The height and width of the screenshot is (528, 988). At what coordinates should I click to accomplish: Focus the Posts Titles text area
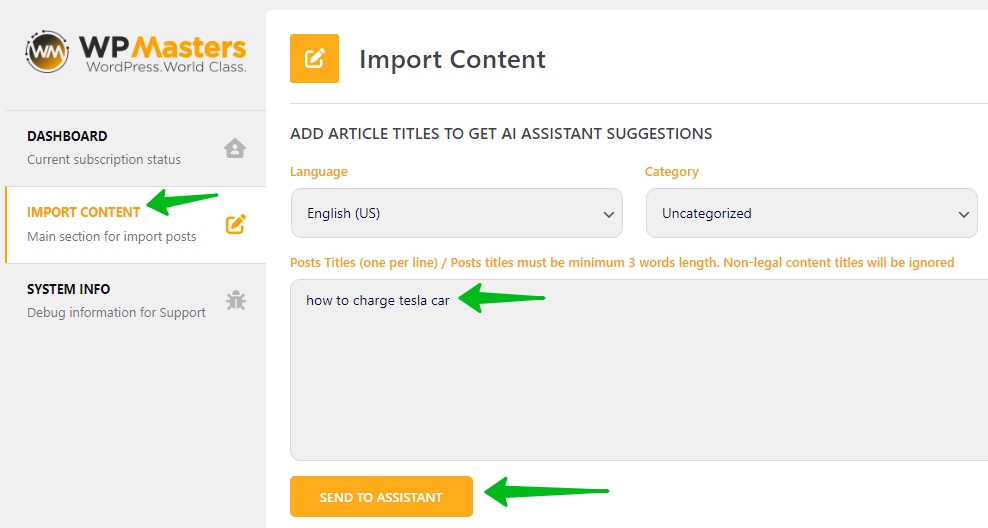click(x=639, y=370)
